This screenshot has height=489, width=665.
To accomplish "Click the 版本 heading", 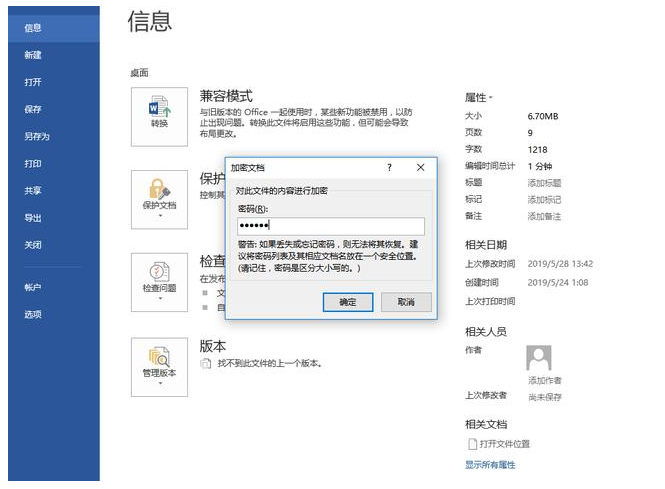I will [212, 346].
